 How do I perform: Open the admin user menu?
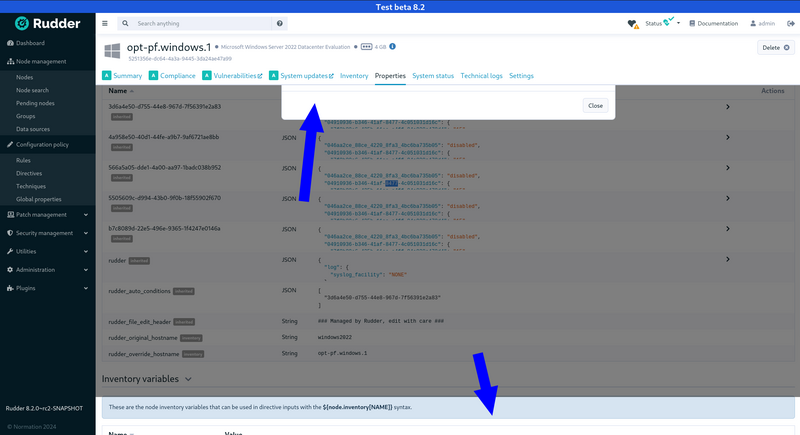pos(762,23)
